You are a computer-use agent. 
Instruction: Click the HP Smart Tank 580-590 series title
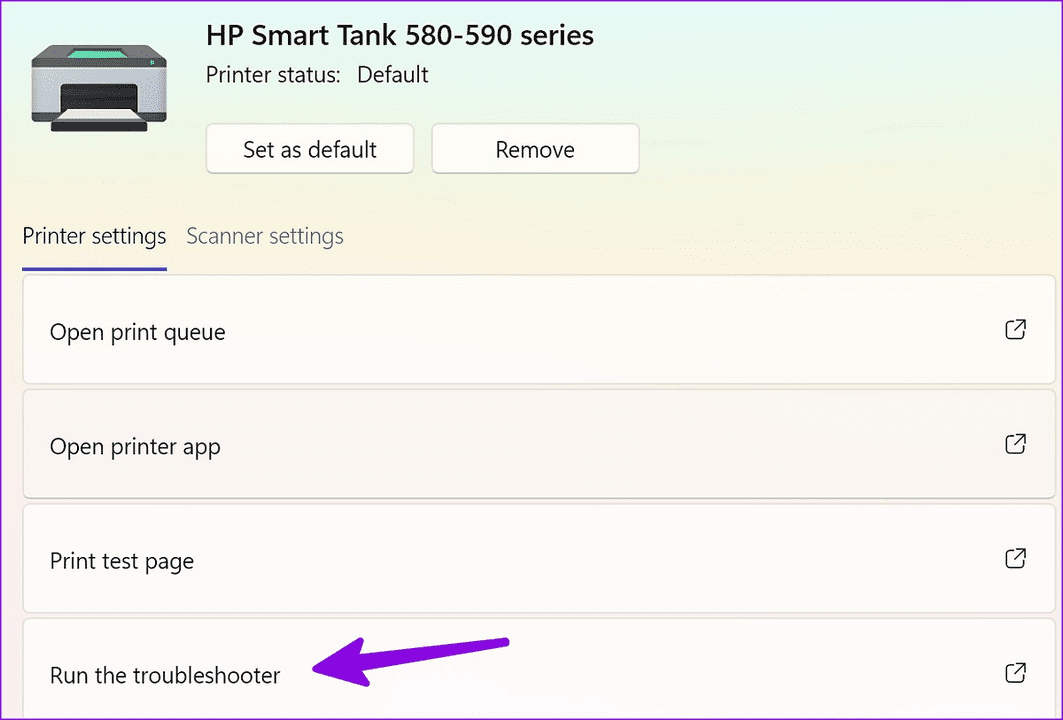point(400,36)
